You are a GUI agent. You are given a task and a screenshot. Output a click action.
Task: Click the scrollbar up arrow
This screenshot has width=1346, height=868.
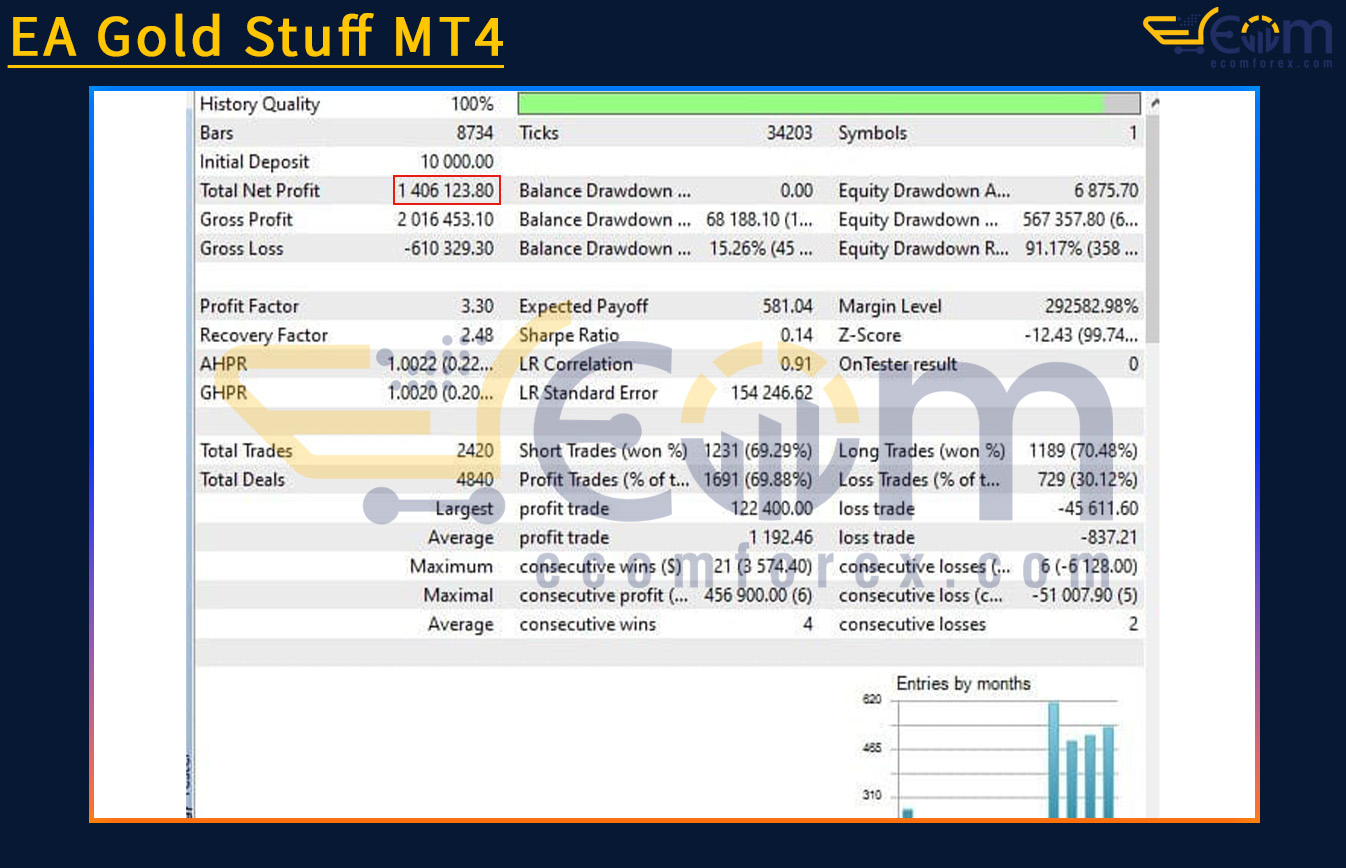[1155, 103]
